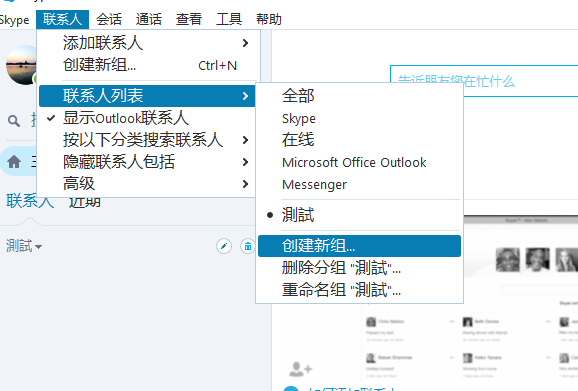Select Microsoft Office Outlook list

coord(359,162)
